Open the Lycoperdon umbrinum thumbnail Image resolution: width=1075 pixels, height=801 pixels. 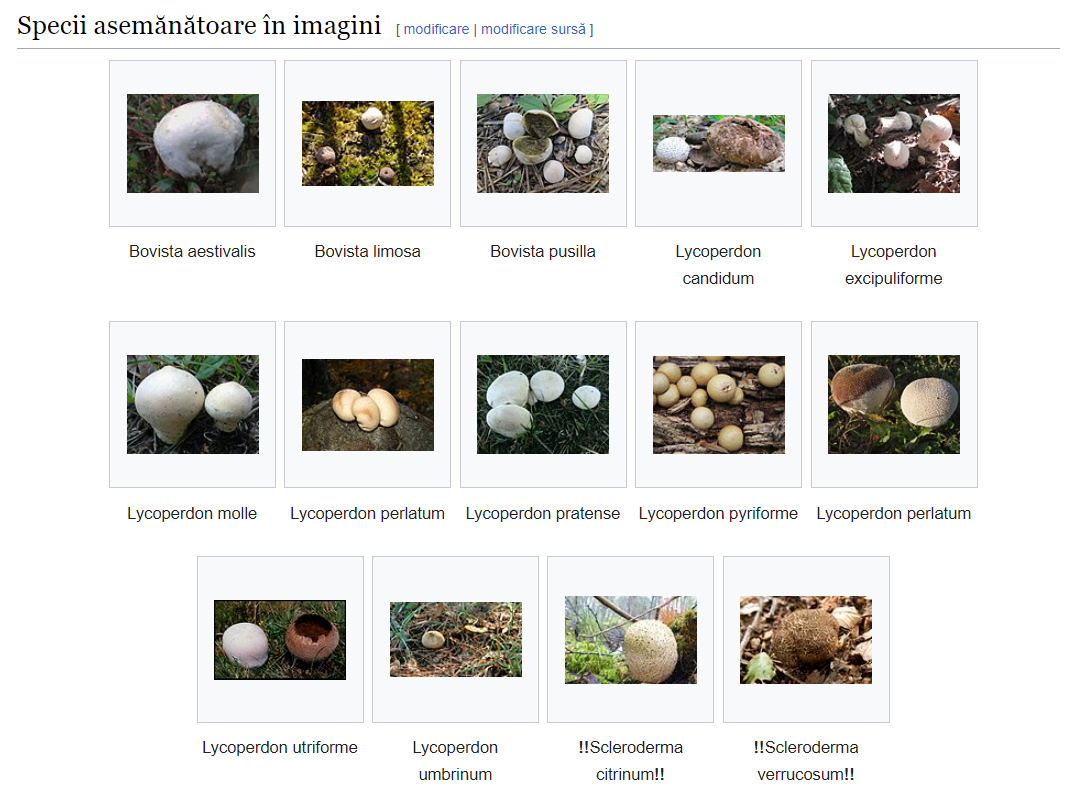pos(455,639)
